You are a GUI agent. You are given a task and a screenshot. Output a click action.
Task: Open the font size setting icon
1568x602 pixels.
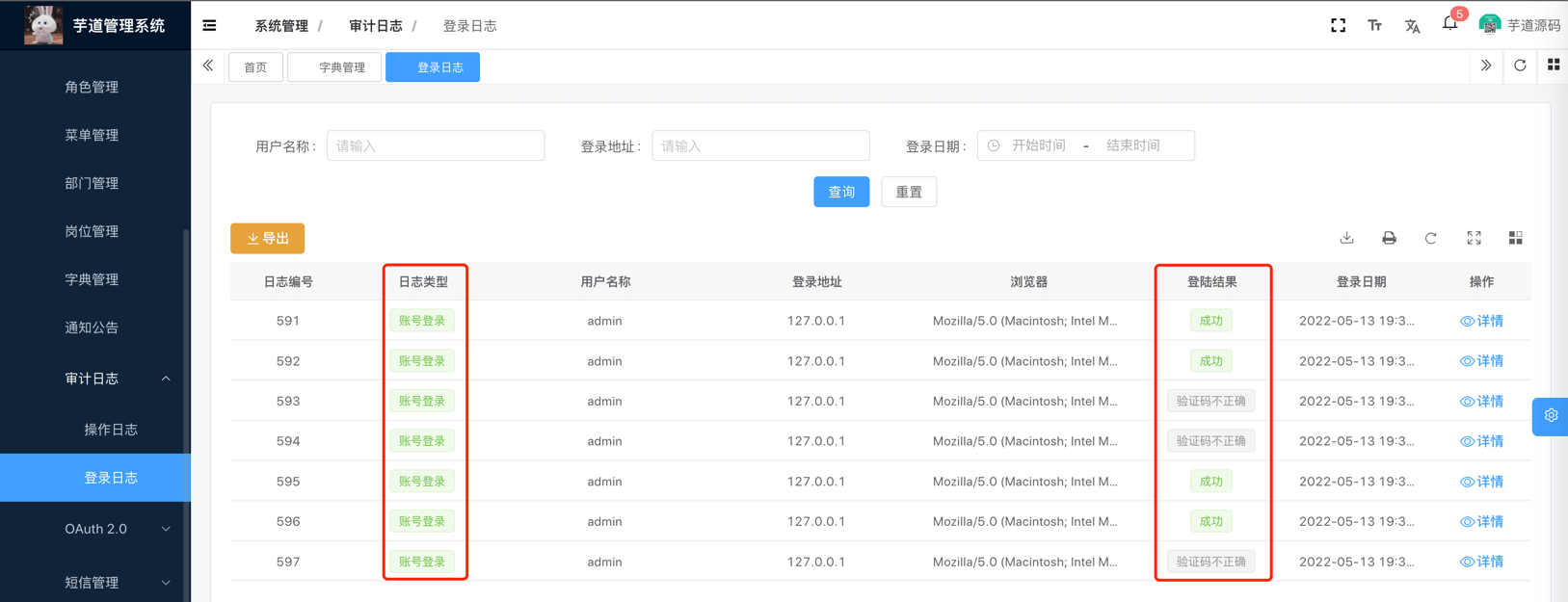(x=1374, y=26)
